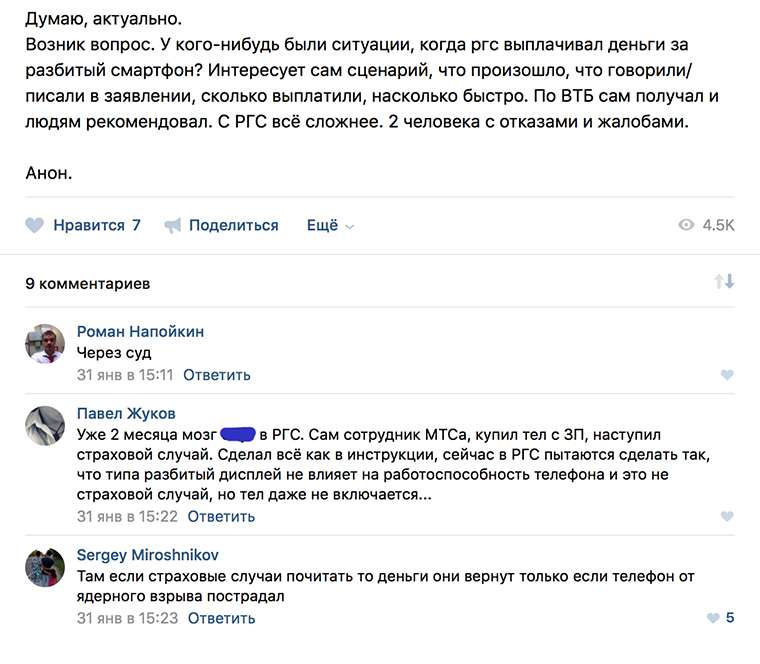Open Павел Жуков's profile picture
Viewport: 760px width, 664px height.
[x=45, y=425]
